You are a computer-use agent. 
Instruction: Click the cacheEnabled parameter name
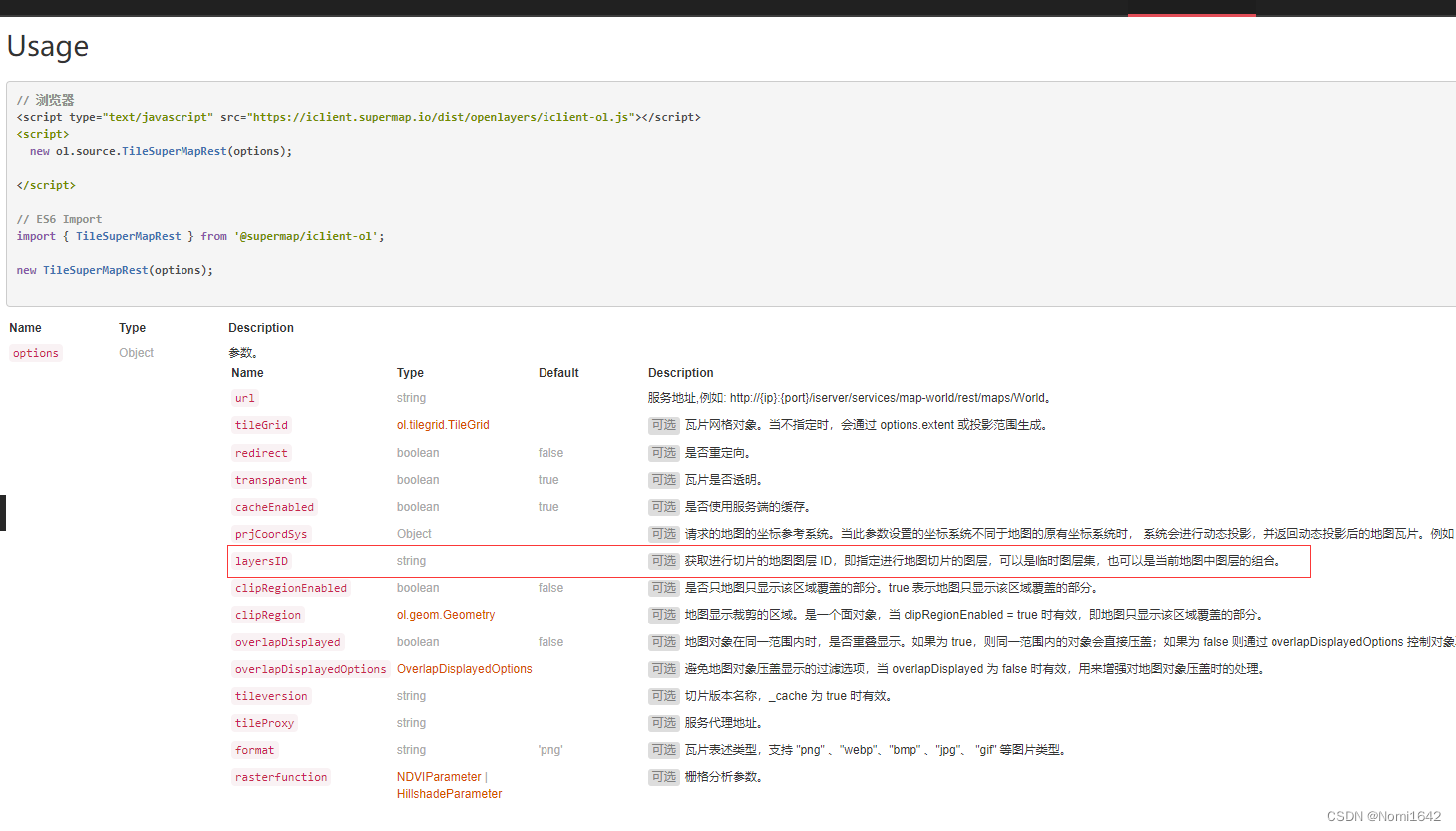274,507
